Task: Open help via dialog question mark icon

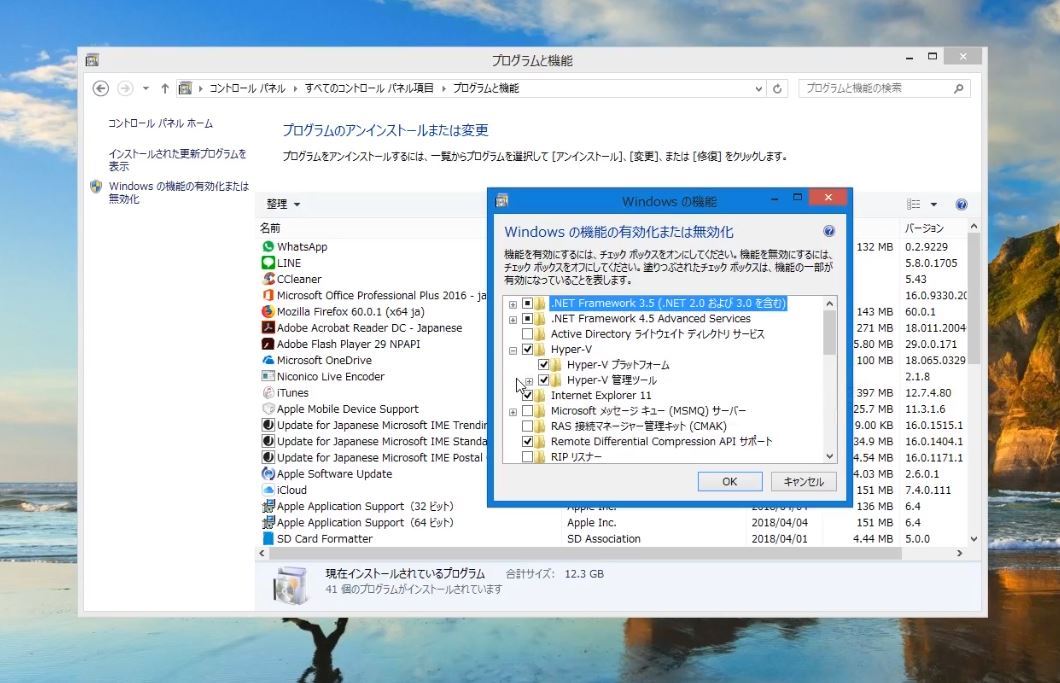Action: 828,232
